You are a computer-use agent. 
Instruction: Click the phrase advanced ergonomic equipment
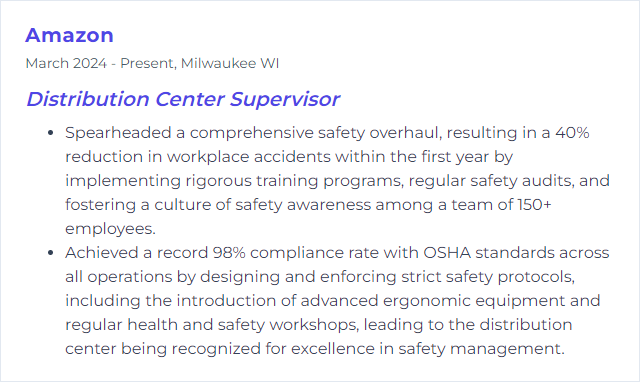[x=433, y=301]
